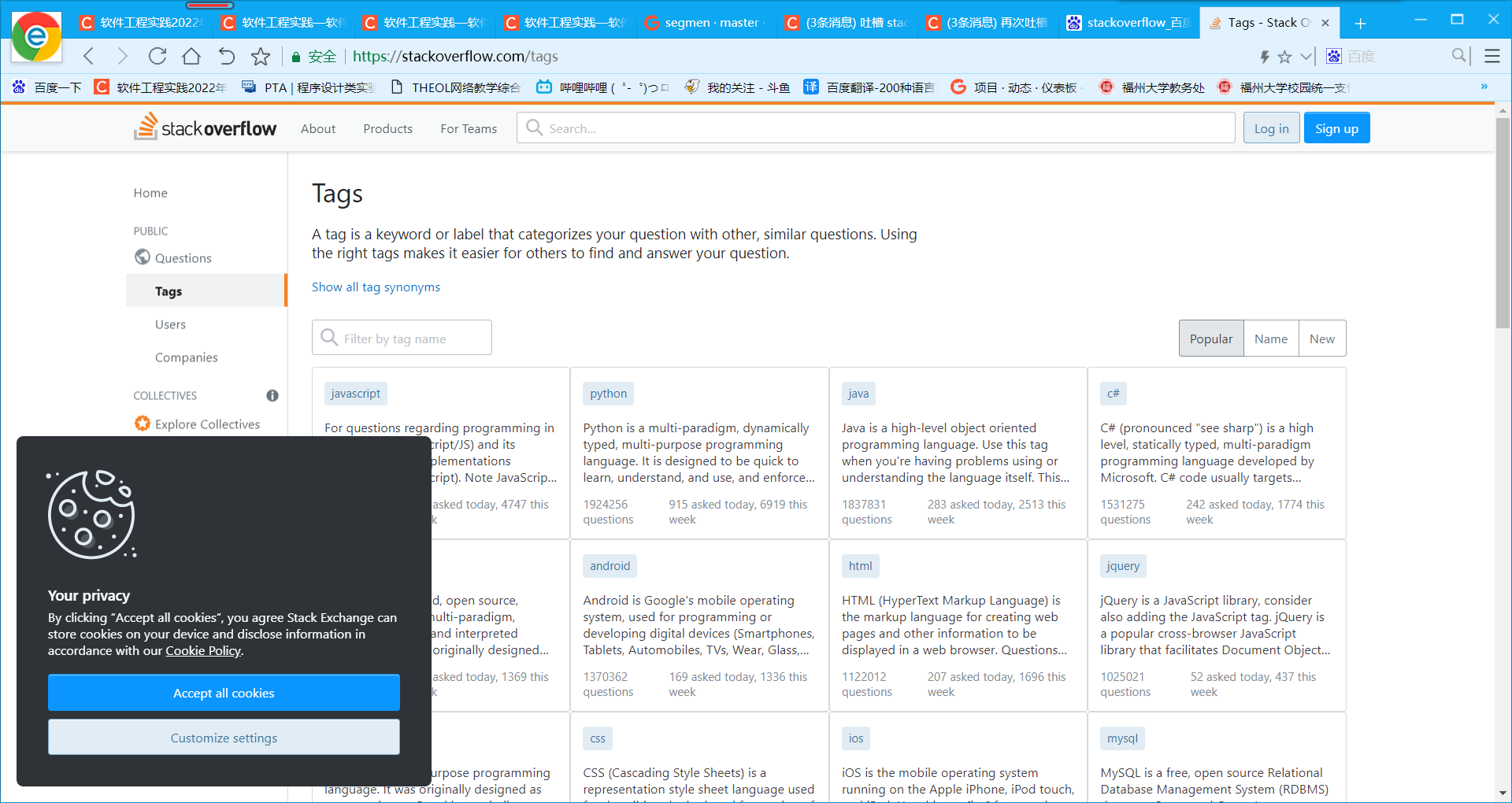Bookmark page with star icon beside address
This screenshot has height=803, width=1512.
coord(261,56)
